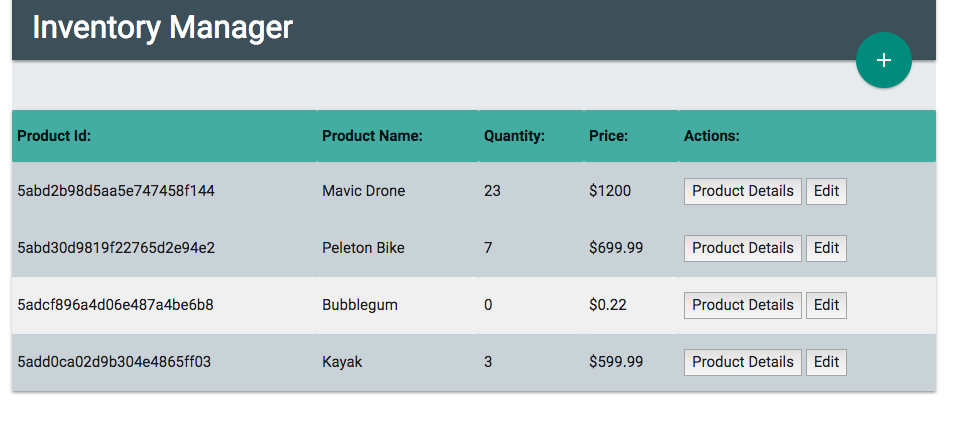Select the quantity 7 cell
The width and height of the screenshot is (971, 423).
pyautogui.click(x=488, y=248)
